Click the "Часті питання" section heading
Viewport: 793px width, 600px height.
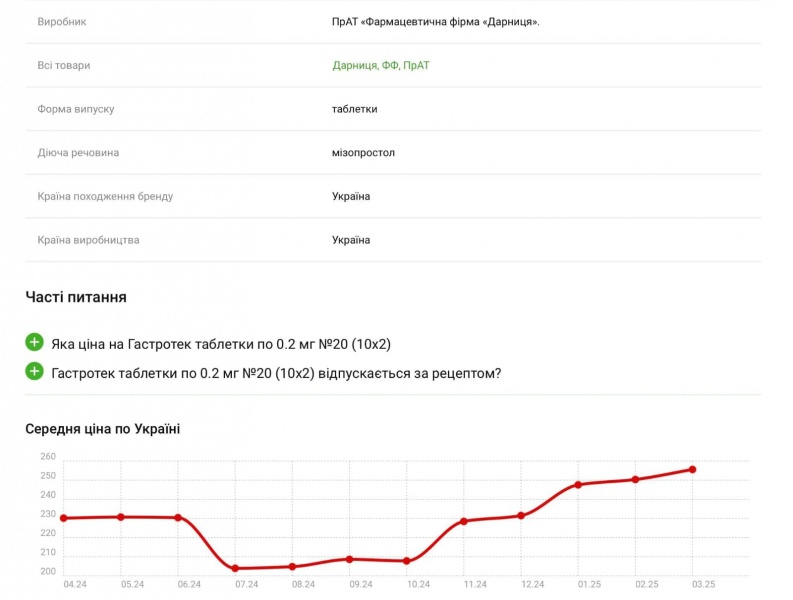[76, 297]
